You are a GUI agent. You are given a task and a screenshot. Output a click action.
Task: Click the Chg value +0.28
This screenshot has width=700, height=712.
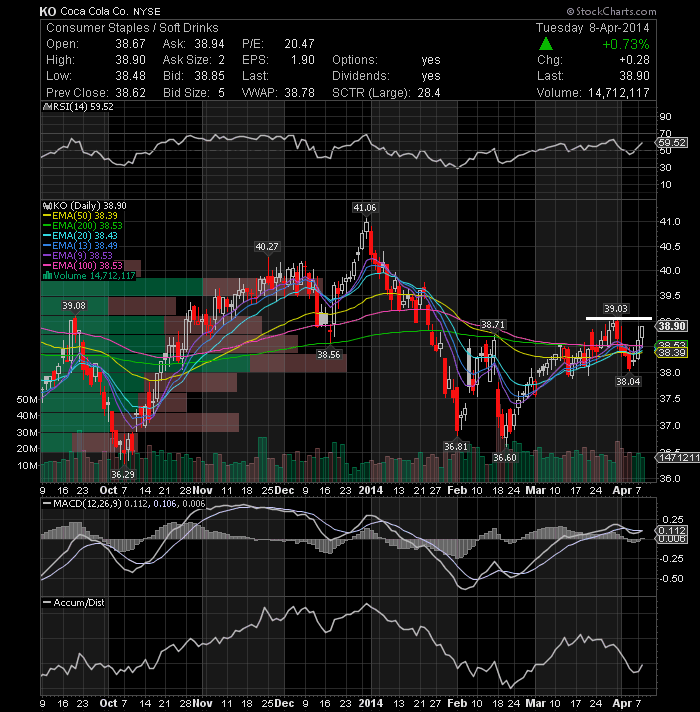pyautogui.click(x=634, y=60)
